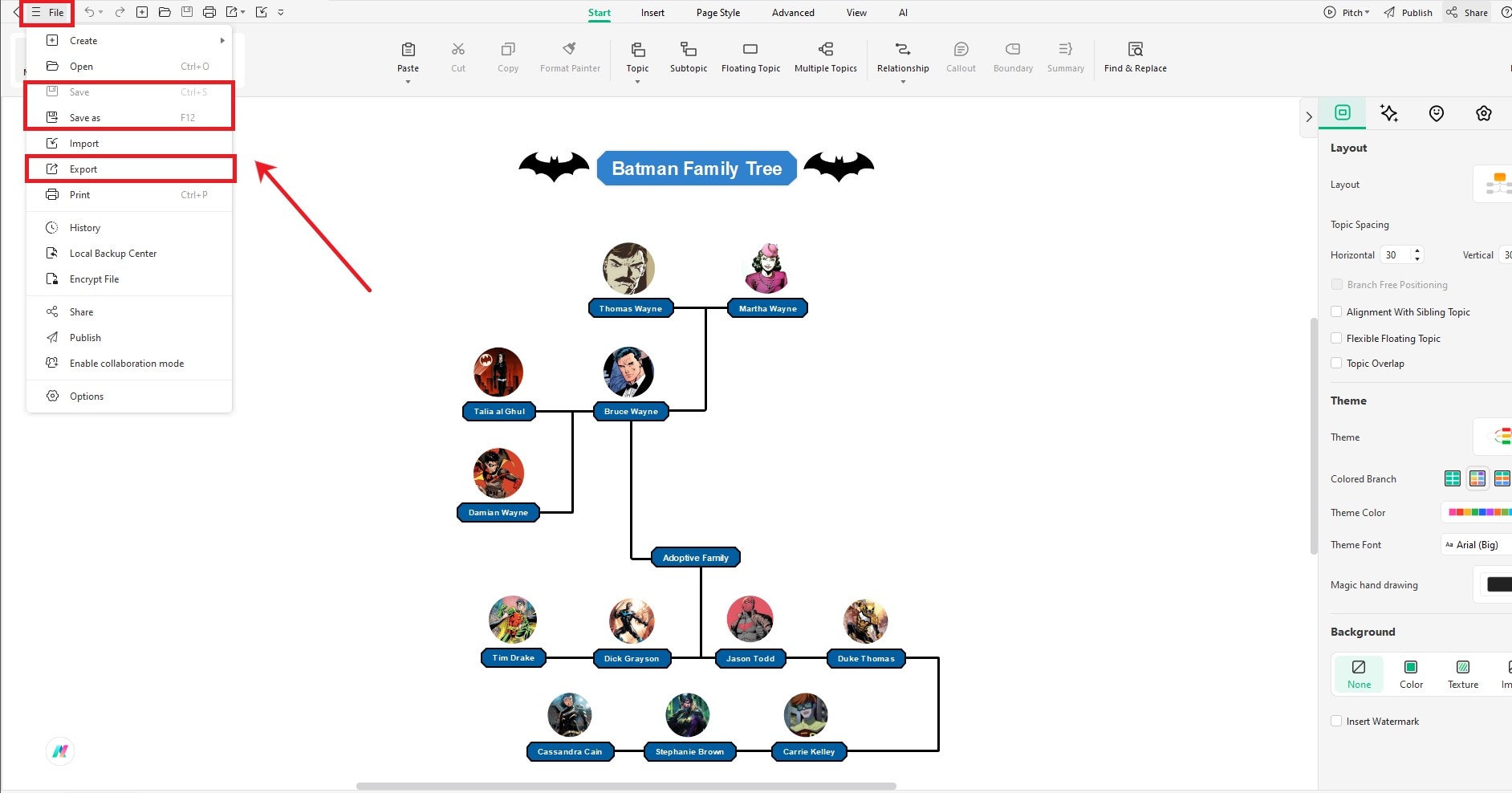Click the Summary tool
1512x793 pixels.
(x=1065, y=57)
